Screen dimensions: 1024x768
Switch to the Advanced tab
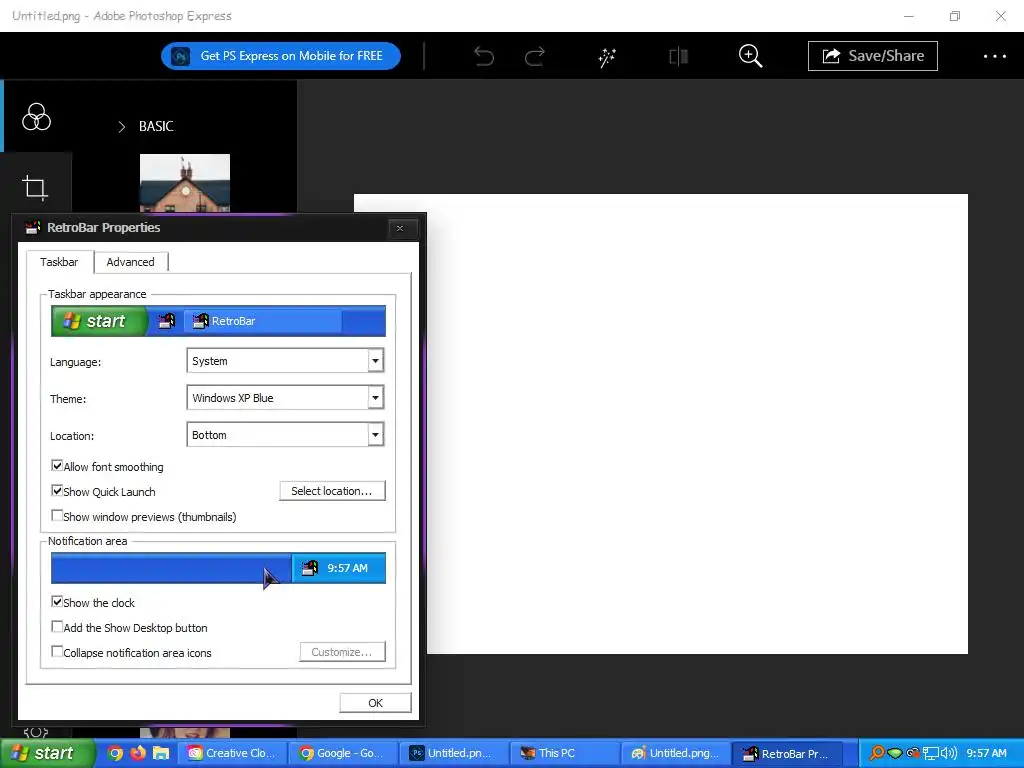tap(131, 262)
